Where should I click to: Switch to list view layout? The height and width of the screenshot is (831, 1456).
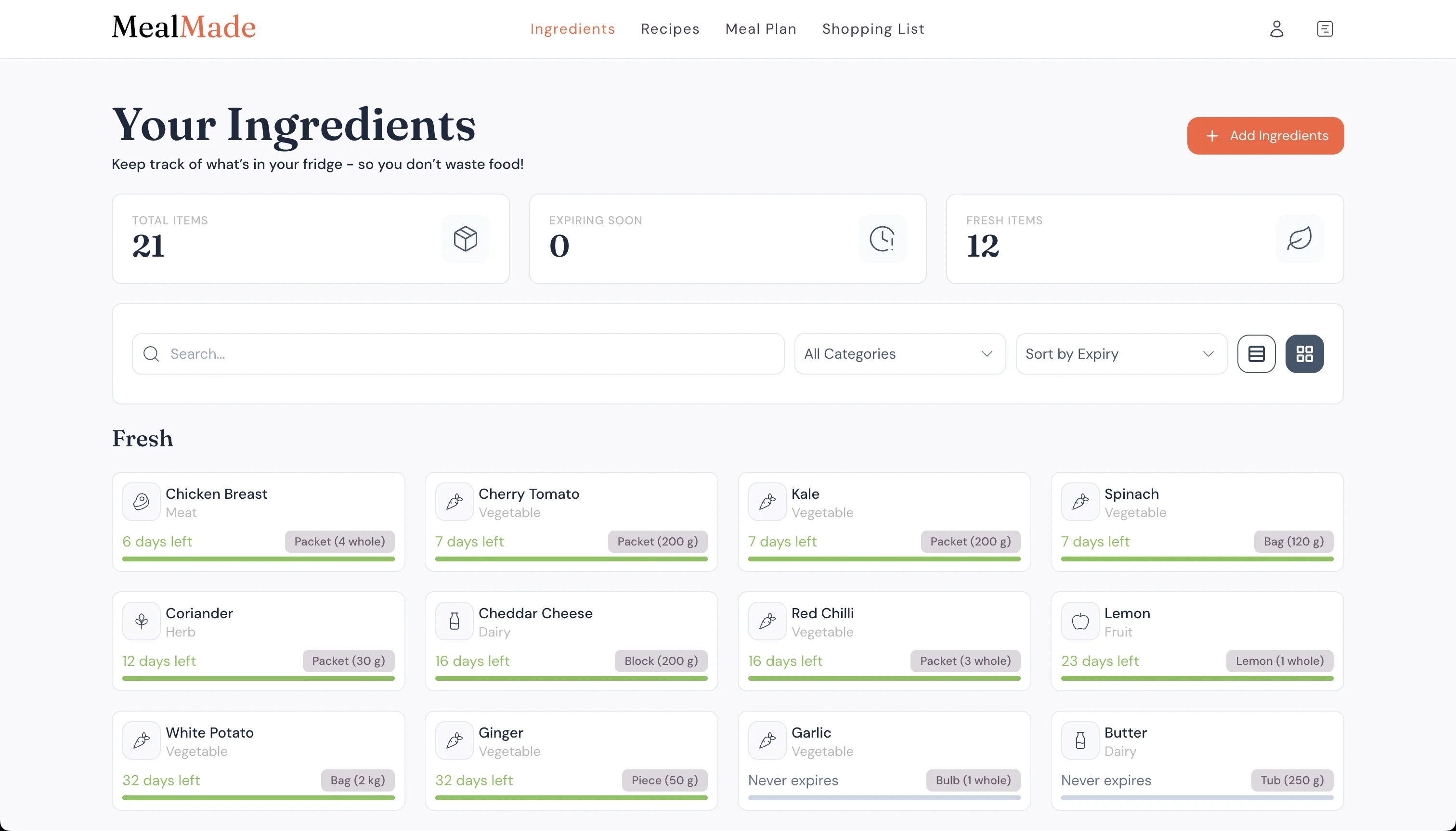pyautogui.click(x=1256, y=353)
